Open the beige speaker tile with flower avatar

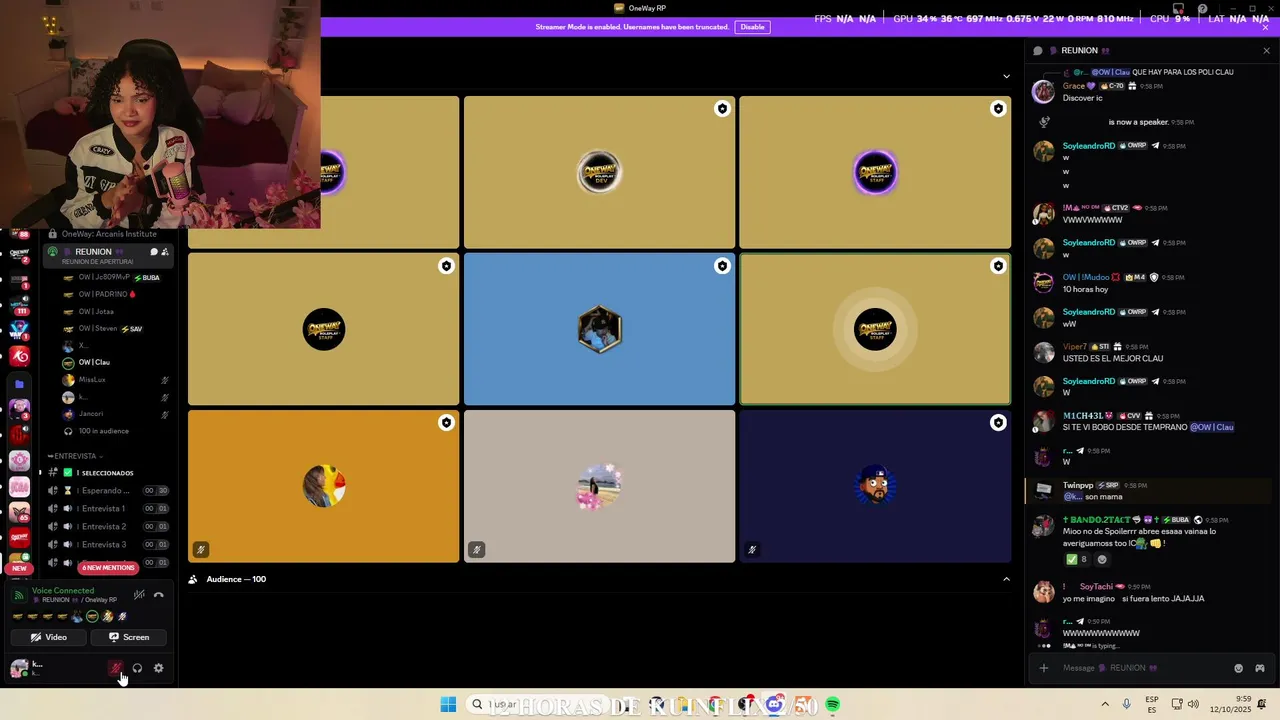pos(599,486)
